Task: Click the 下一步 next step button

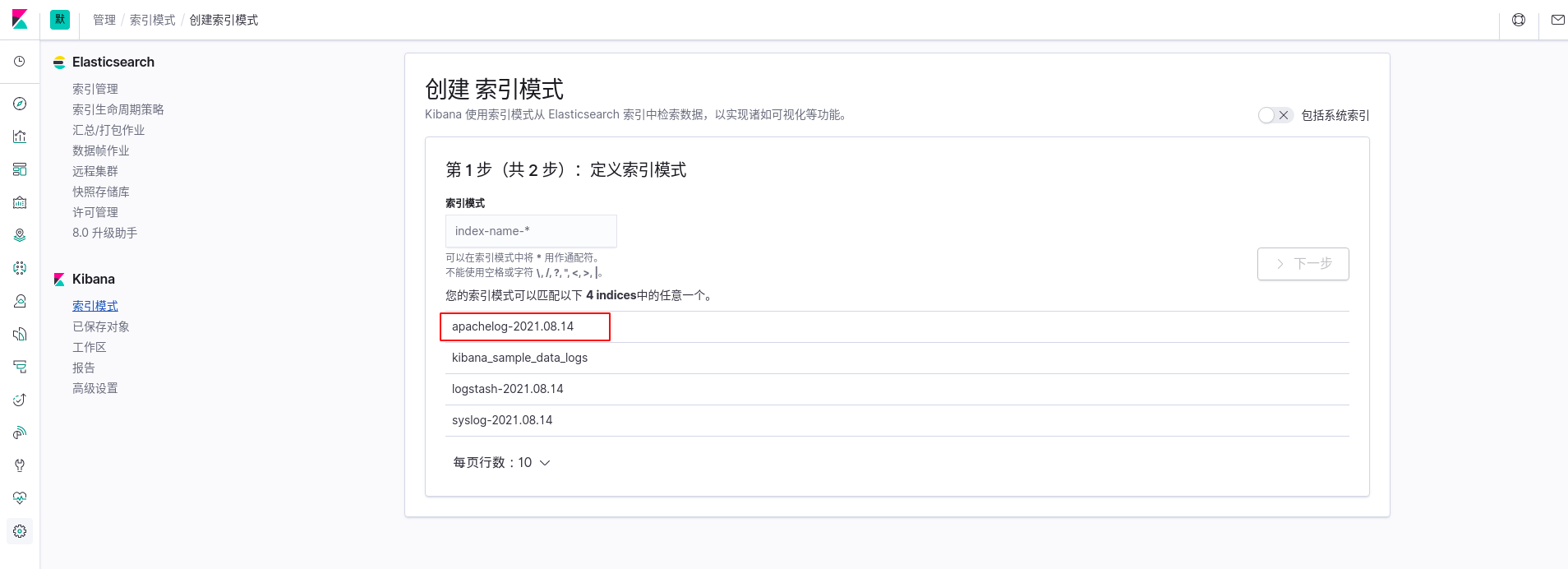Action: (1303, 264)
